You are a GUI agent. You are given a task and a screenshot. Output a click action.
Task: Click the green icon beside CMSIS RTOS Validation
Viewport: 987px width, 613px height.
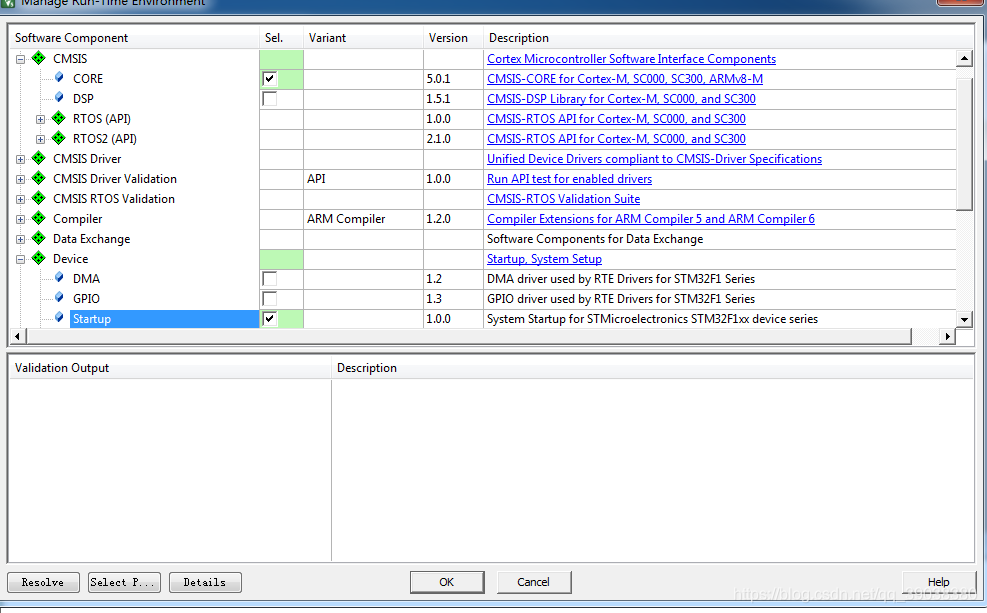38,198
